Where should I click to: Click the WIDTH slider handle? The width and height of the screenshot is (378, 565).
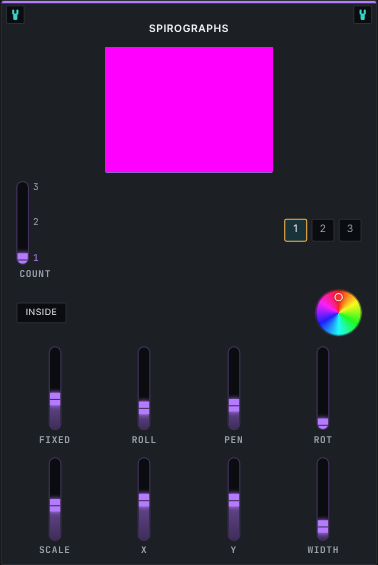pos(323,526)
